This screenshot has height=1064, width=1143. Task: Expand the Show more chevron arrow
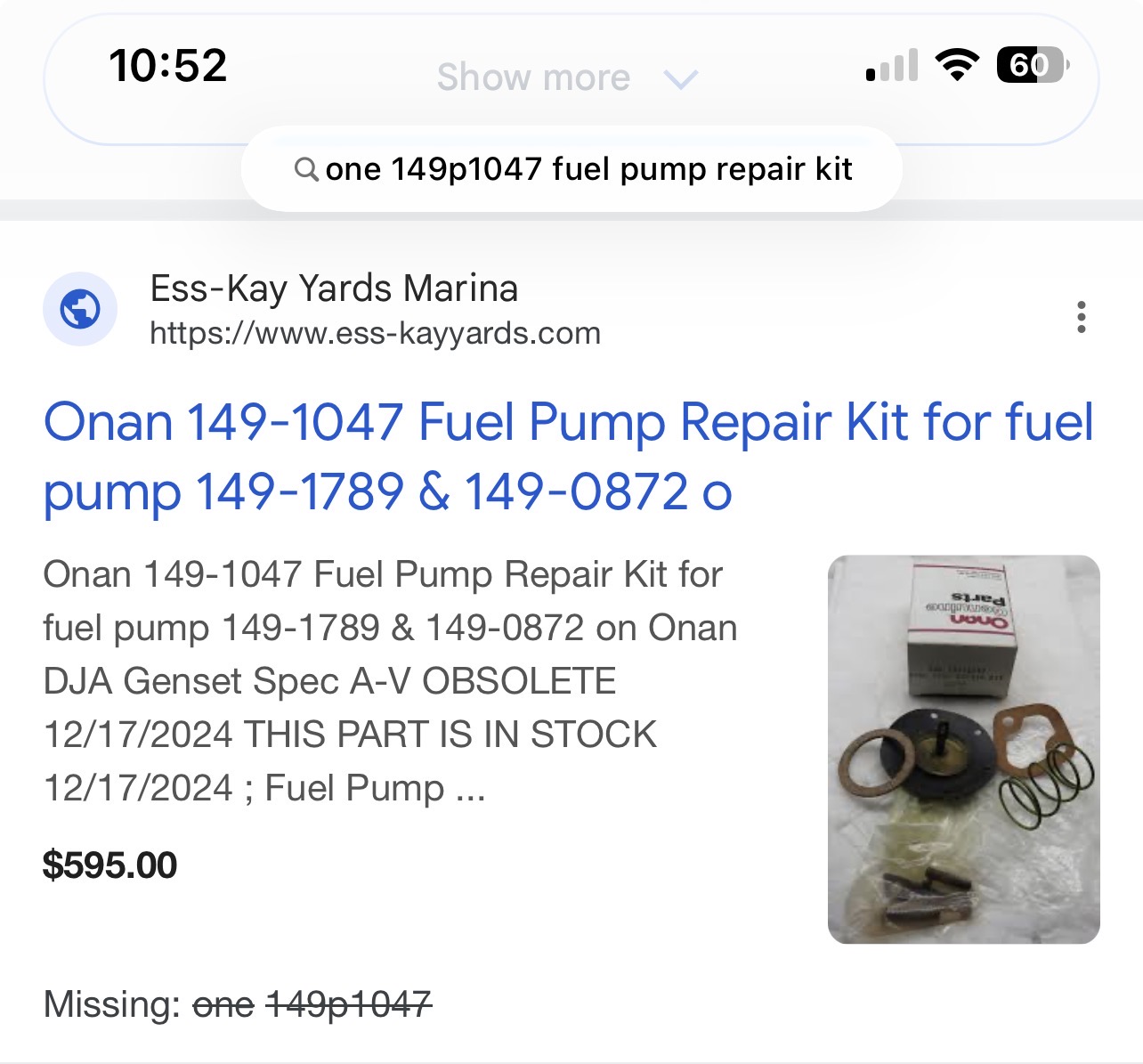(x=681, y=79)
